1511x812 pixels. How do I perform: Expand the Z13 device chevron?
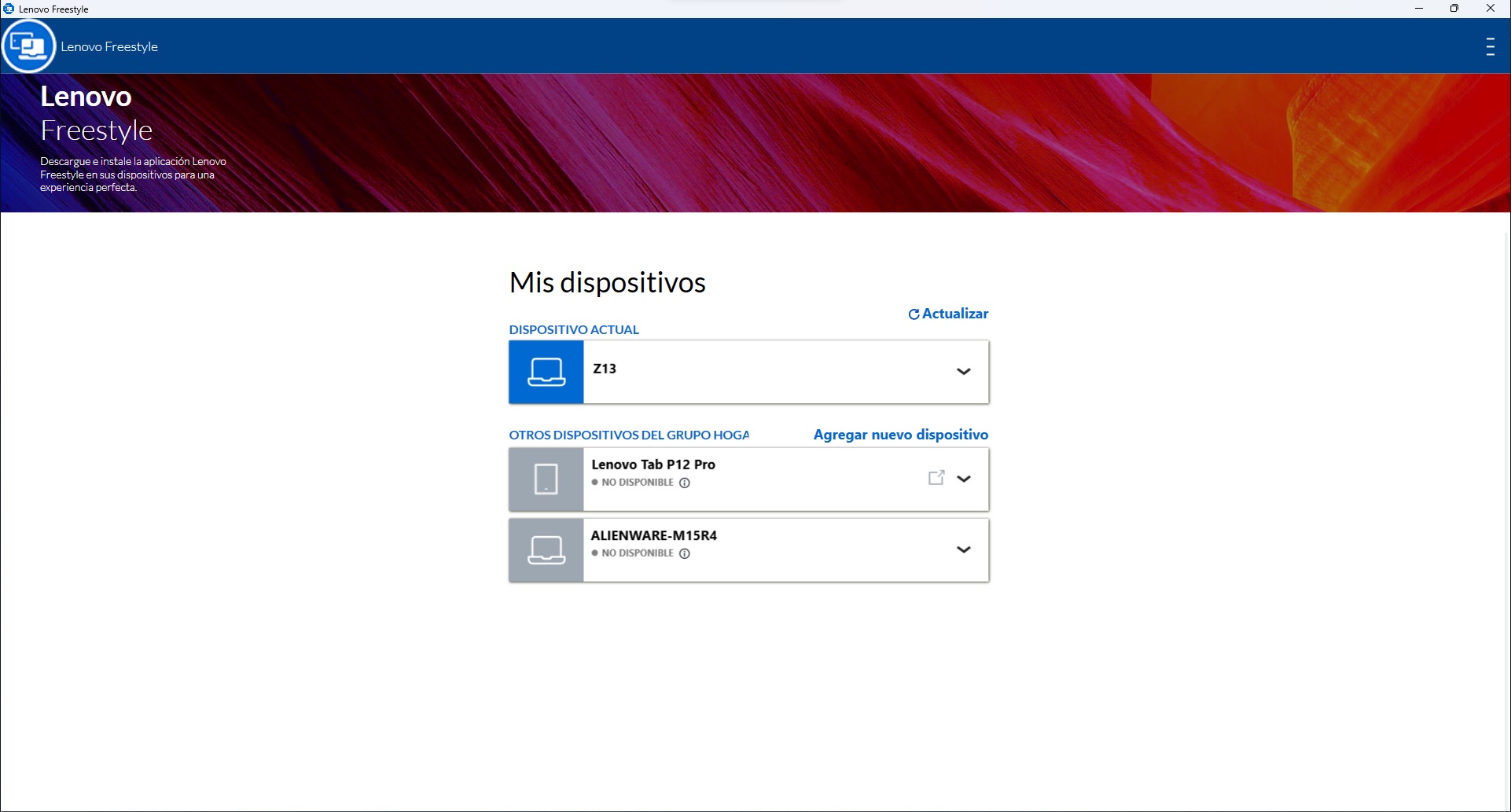tap(963, 372)
